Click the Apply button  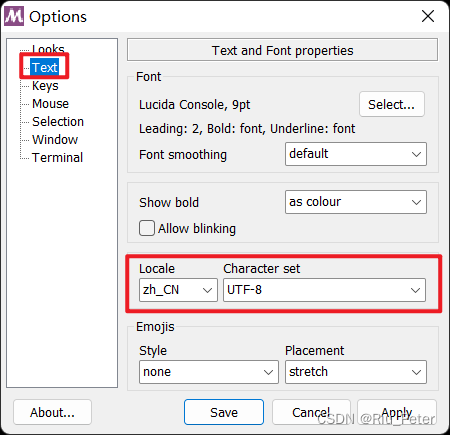(x=397, y=412)
